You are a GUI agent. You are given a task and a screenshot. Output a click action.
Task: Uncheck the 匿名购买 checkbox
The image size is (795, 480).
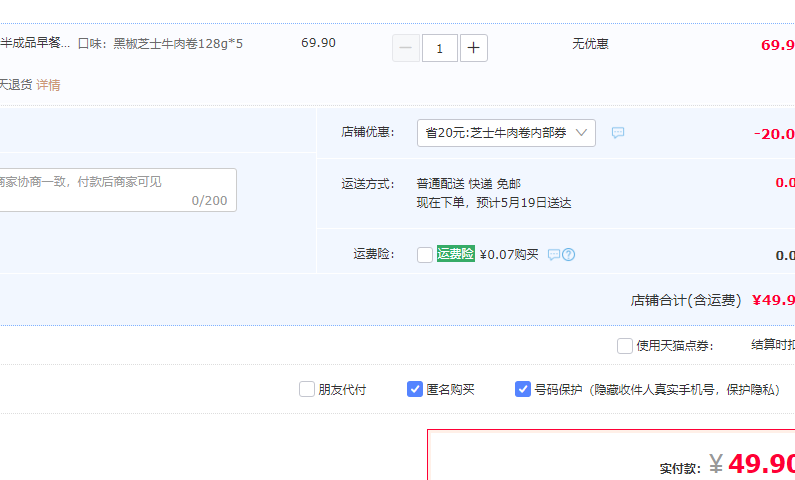coord(415,389)
